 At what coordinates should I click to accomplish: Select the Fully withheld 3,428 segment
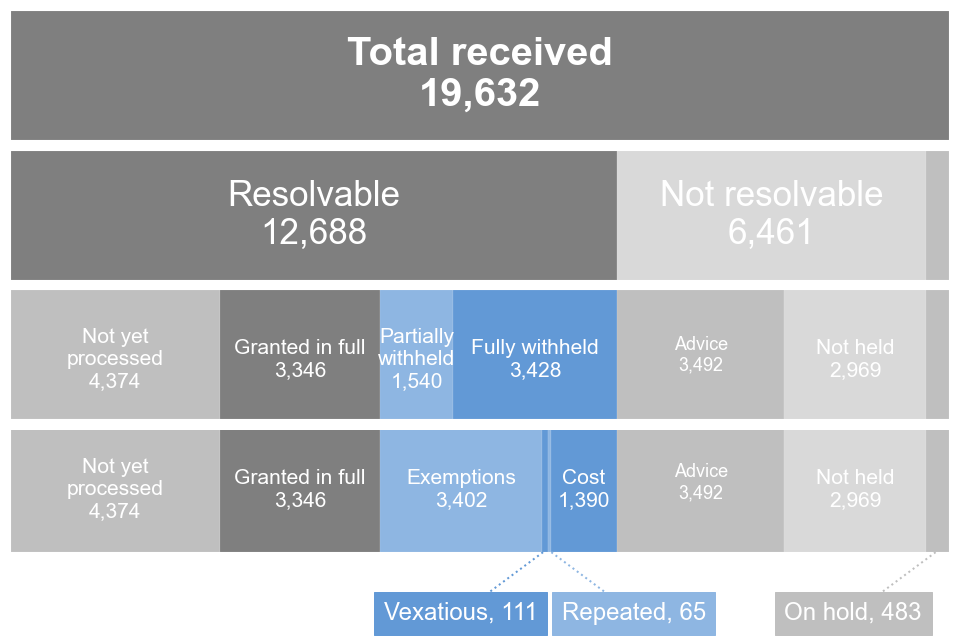(x=535, y=355)
